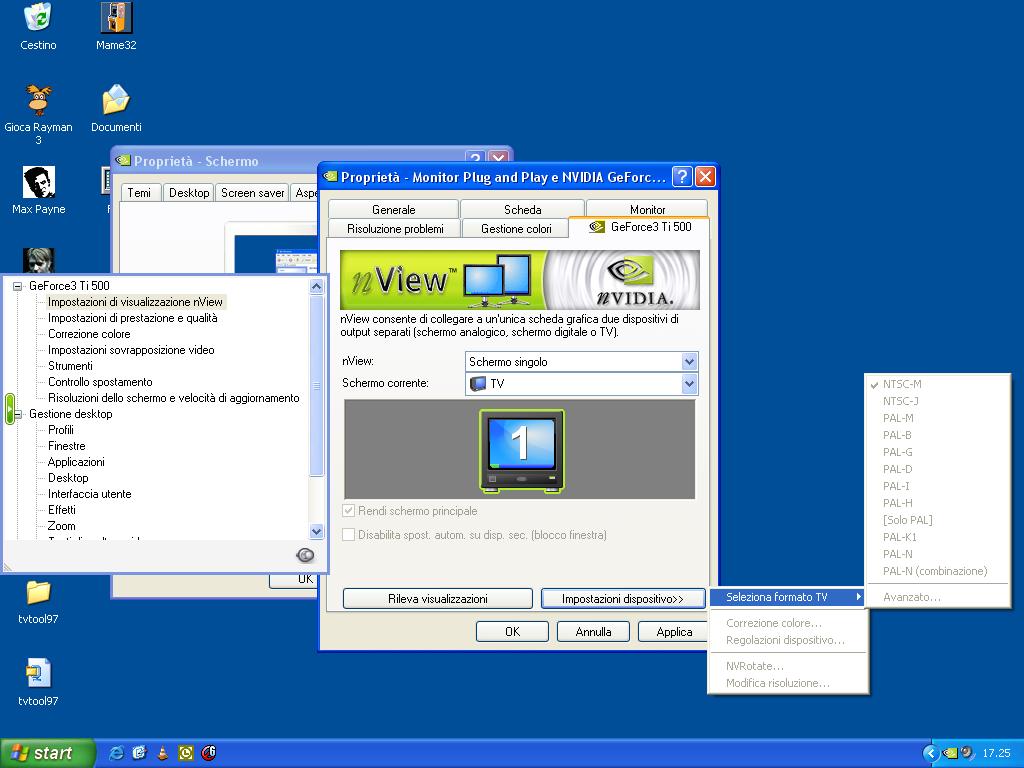Open Impostazioni sovrapposizione video tree item
This screenshot has height=768, width=1024.
131,350
